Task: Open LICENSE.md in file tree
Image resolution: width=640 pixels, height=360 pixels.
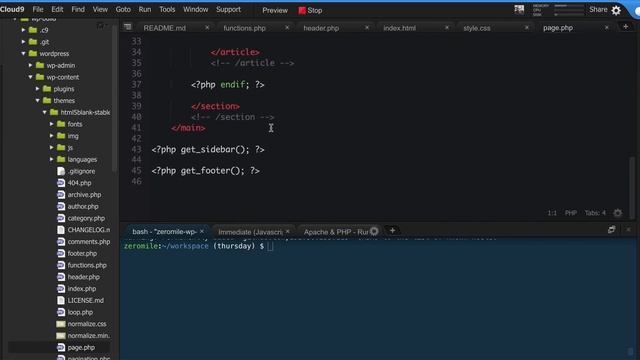Action: (x=85, y=300)
